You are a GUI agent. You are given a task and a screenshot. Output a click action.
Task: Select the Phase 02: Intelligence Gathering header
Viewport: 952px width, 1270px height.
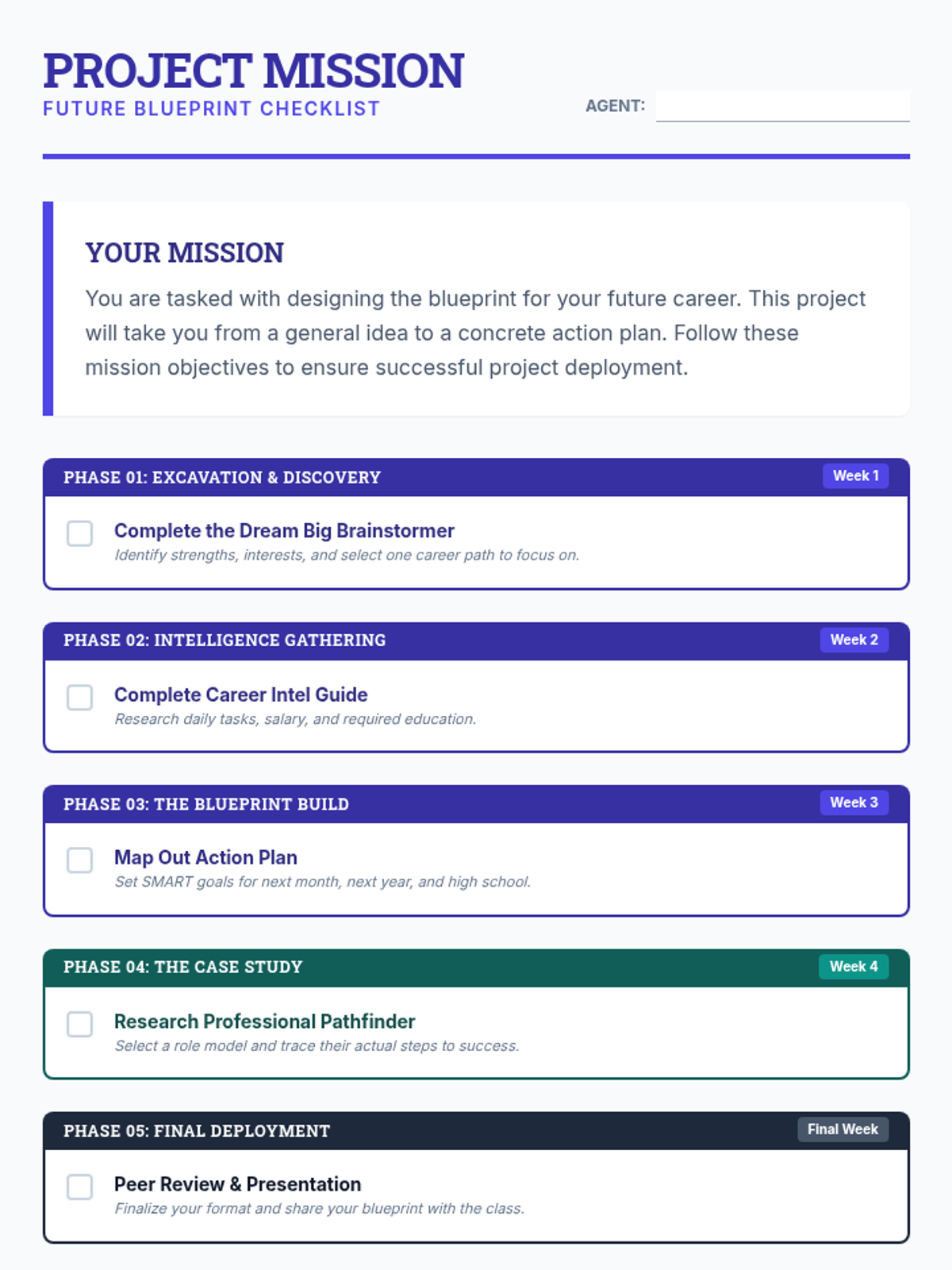[225, 641]
